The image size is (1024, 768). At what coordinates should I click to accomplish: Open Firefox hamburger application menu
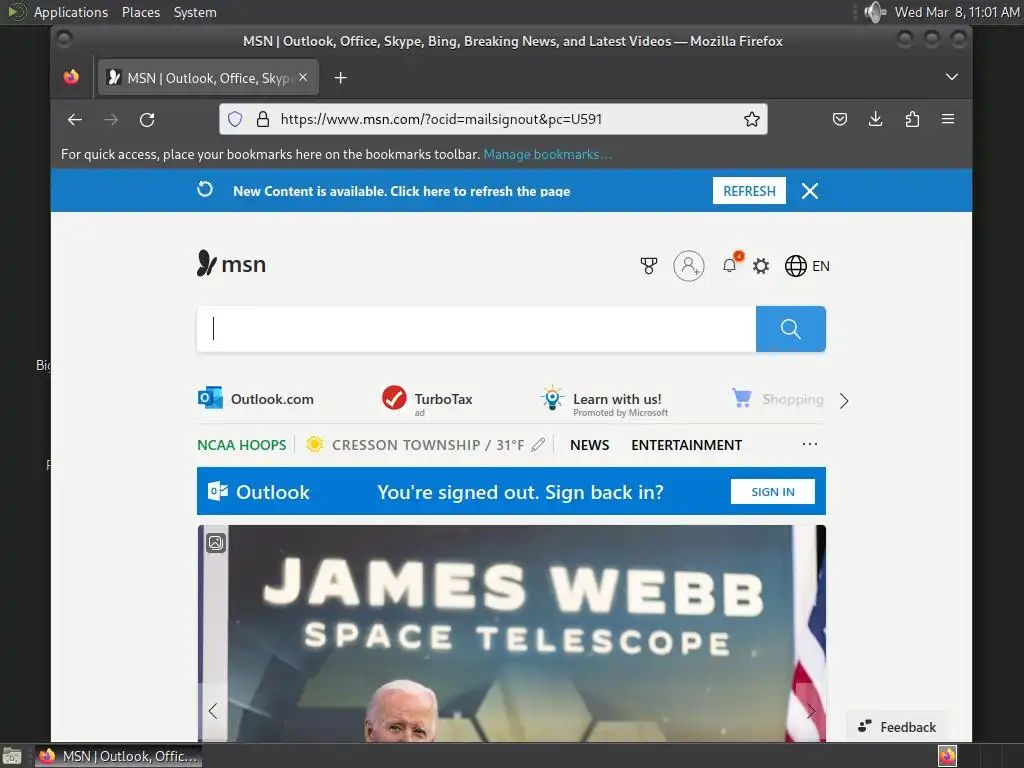948,119
